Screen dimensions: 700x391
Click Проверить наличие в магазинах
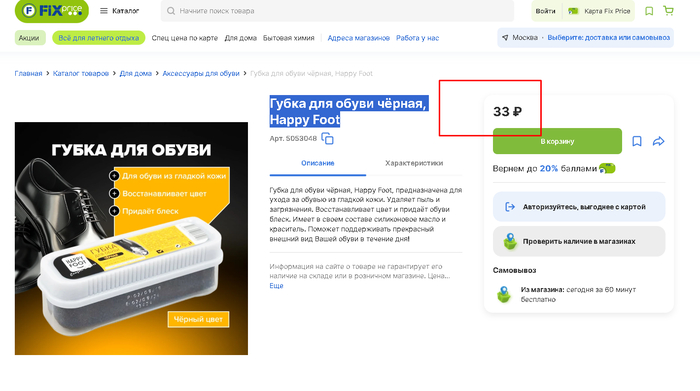click(579, 241)
